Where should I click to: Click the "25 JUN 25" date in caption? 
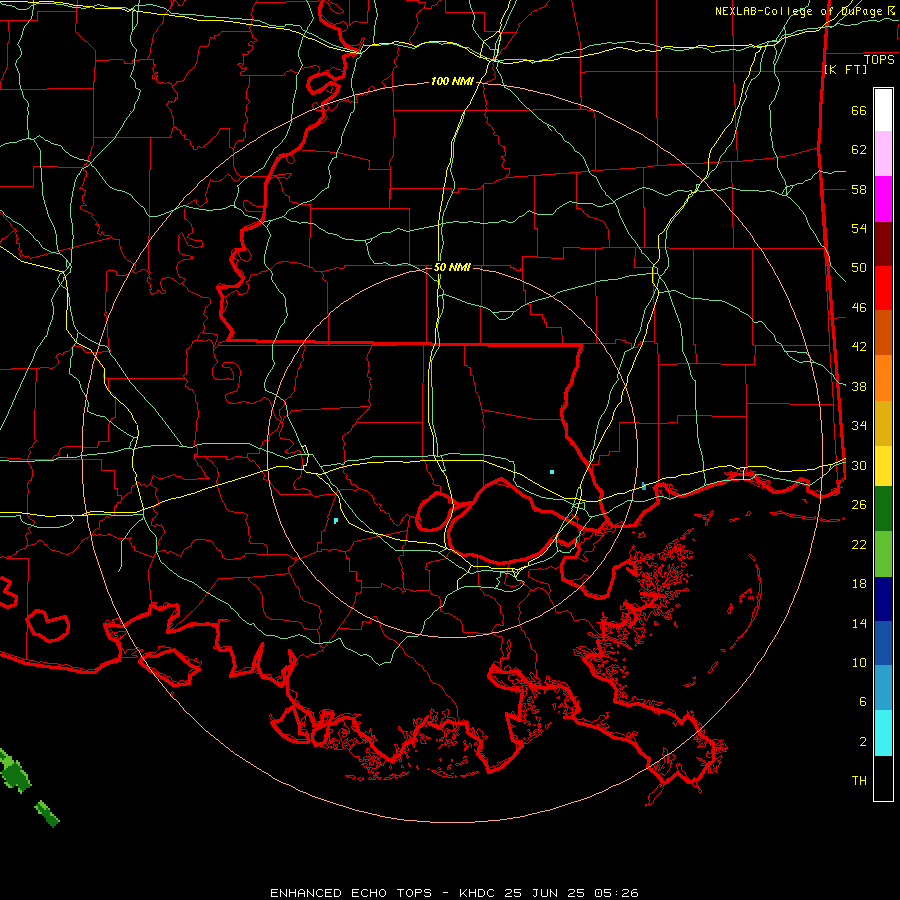[x=544, y=893]
